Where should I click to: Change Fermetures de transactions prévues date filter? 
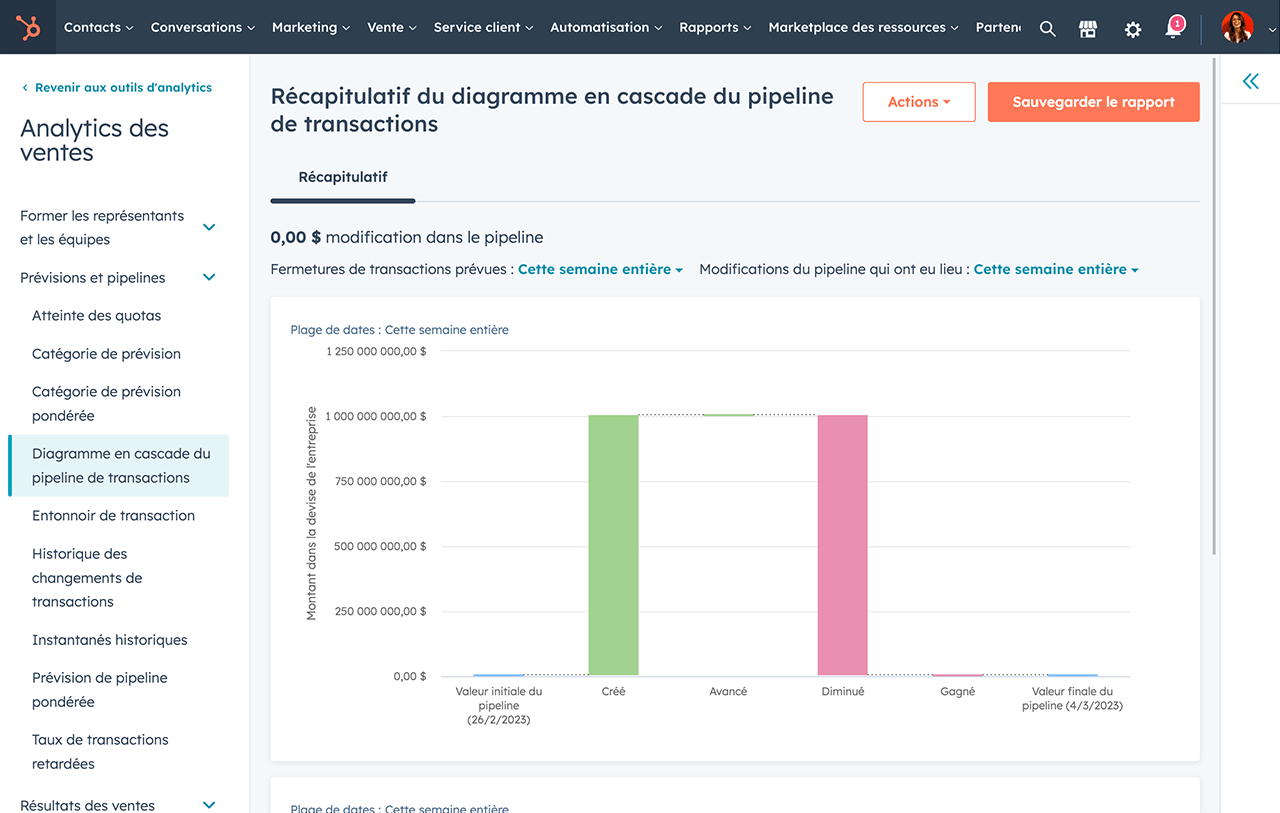[600, 269]
